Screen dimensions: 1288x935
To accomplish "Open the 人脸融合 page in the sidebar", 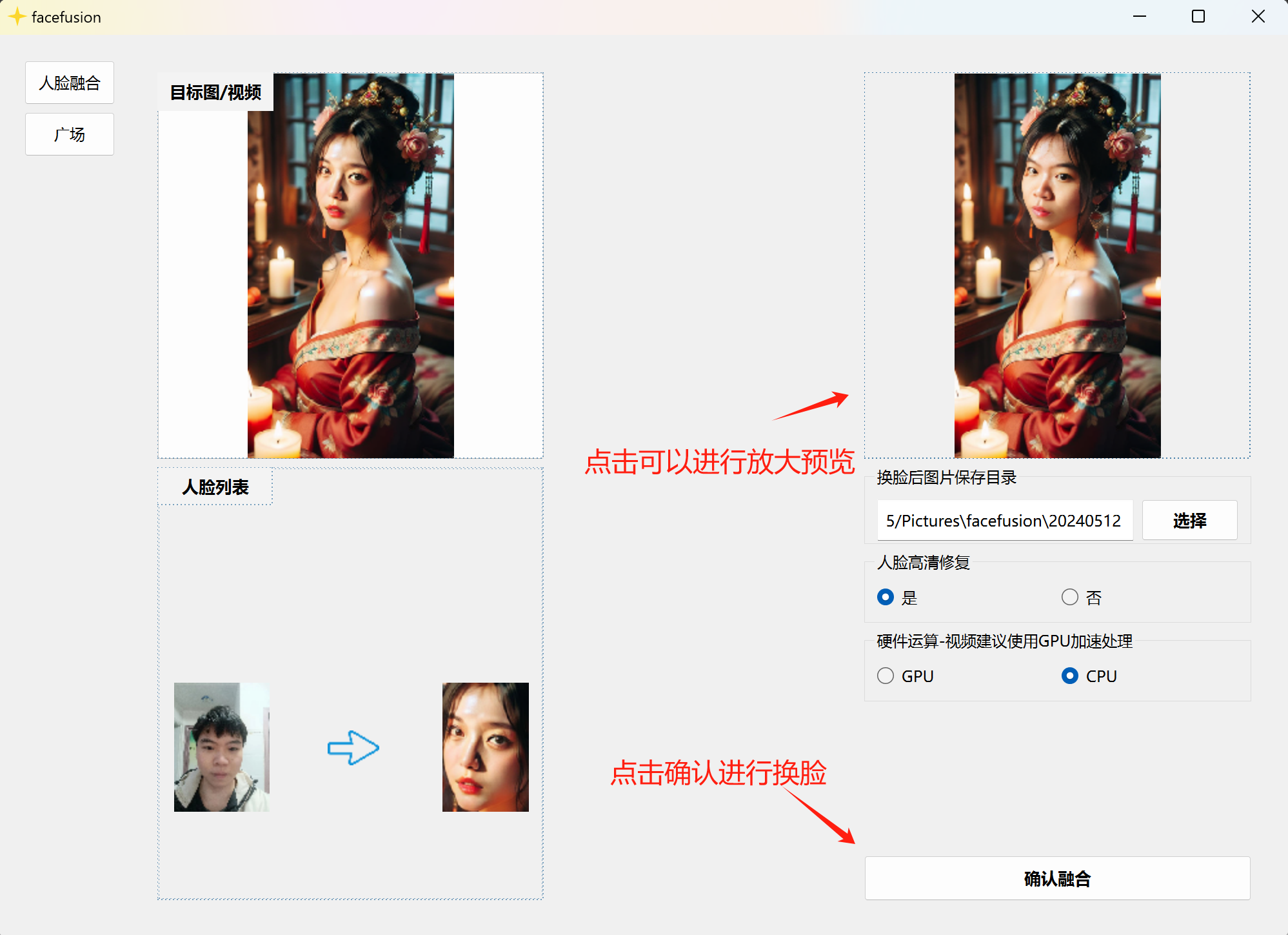I will click(x=70, y=83).
